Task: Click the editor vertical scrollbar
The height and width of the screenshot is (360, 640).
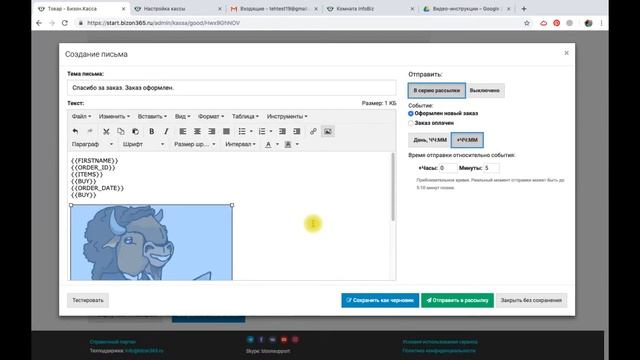Action: click(x=393, y=187)
